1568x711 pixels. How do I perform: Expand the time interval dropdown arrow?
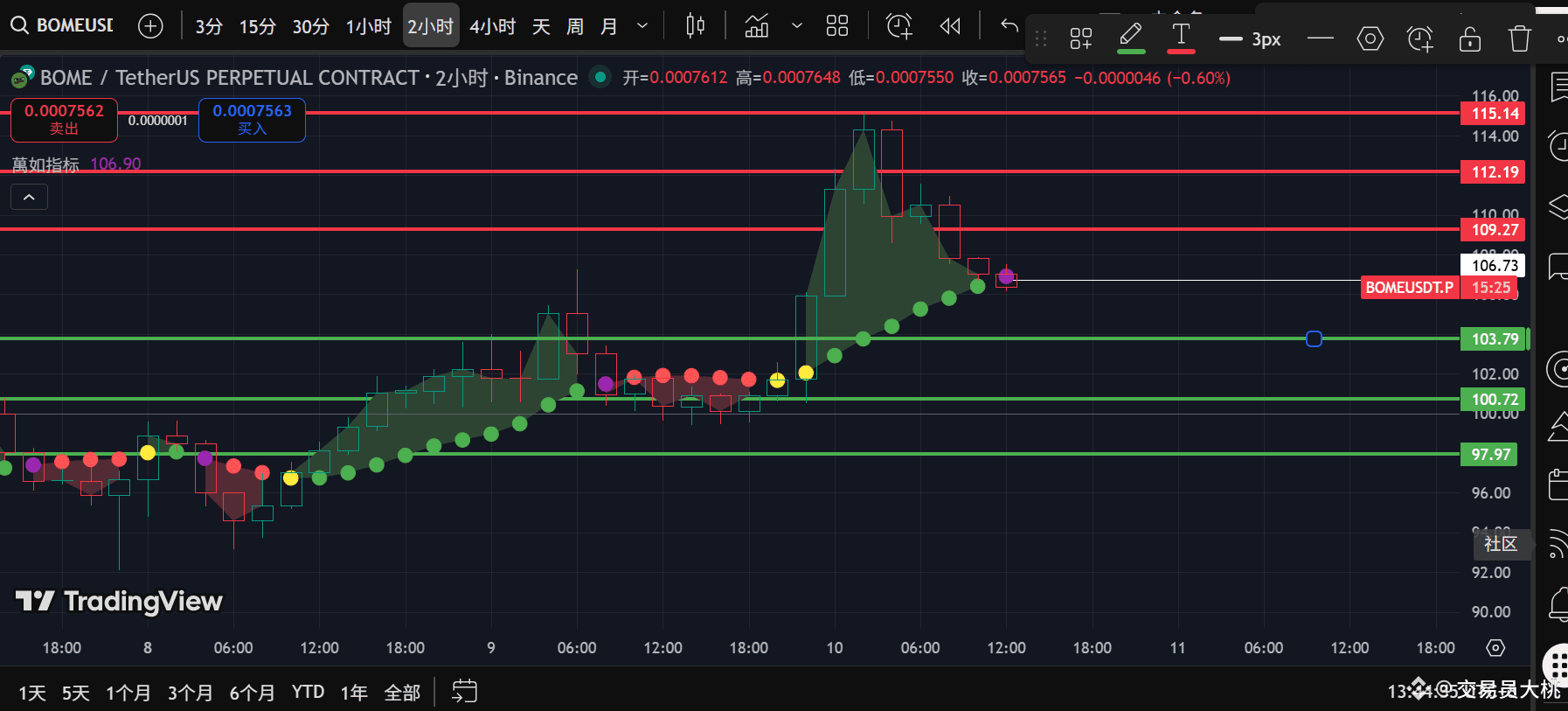pos(642,26)
